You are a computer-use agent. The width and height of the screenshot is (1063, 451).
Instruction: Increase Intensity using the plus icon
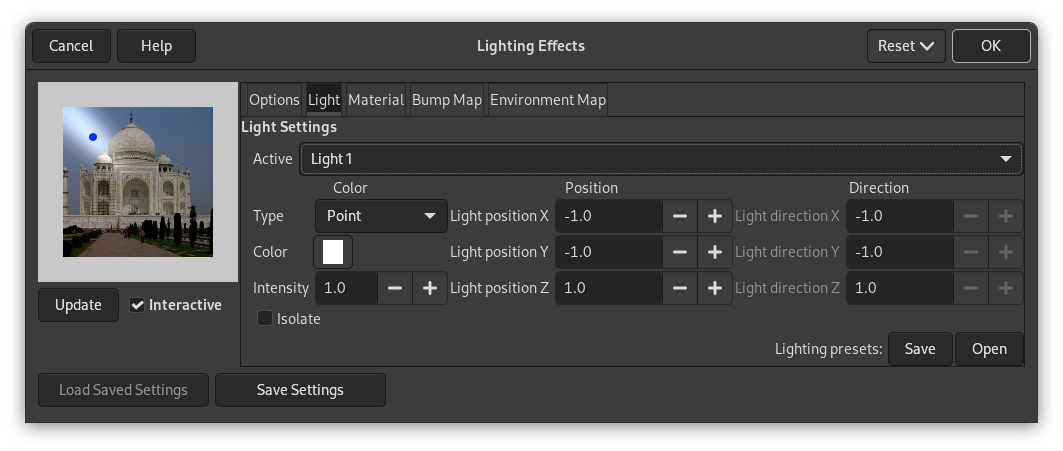(430, 288)
